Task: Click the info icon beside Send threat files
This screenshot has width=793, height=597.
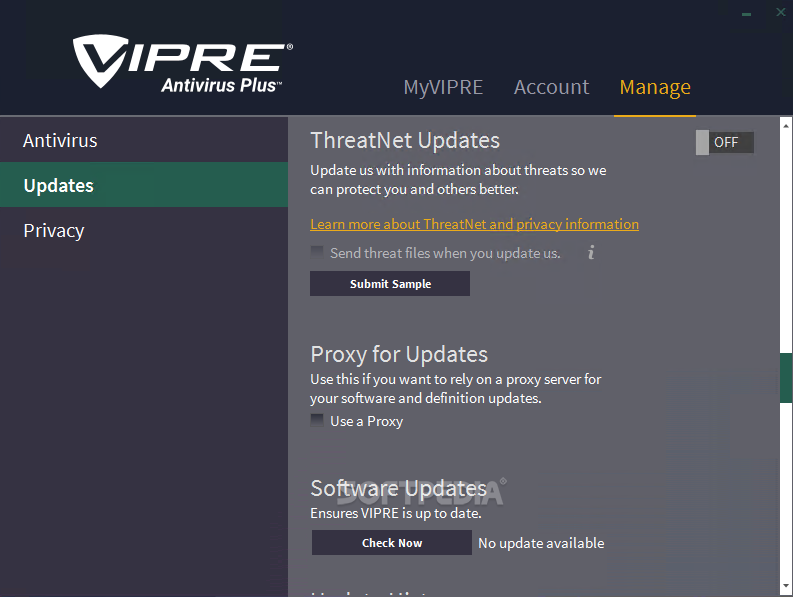Action: tap(591, 252)
